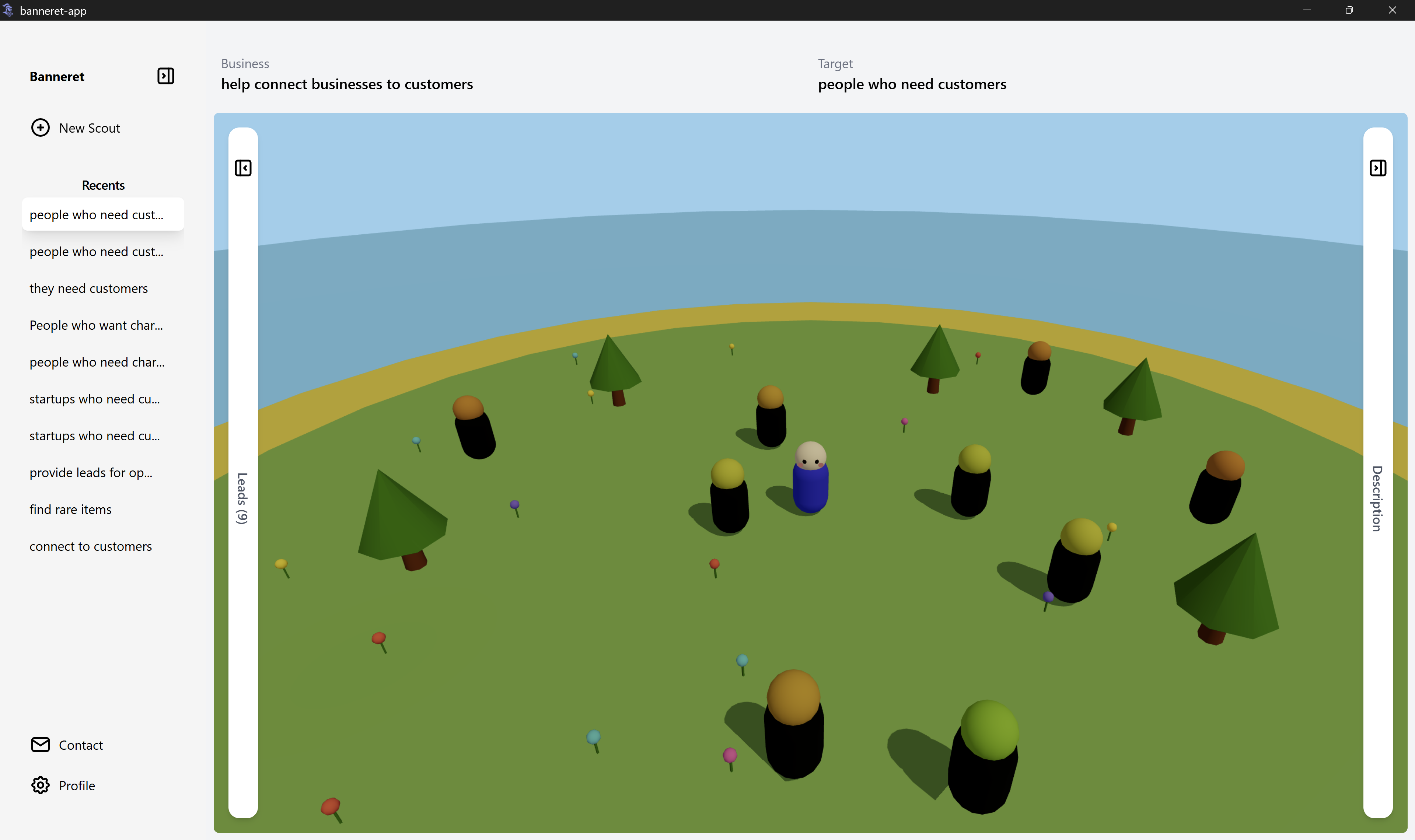The image size is (1415, 840).
Task: Open the Leads (9) vertical tab
Action: (x=242, y=498)
